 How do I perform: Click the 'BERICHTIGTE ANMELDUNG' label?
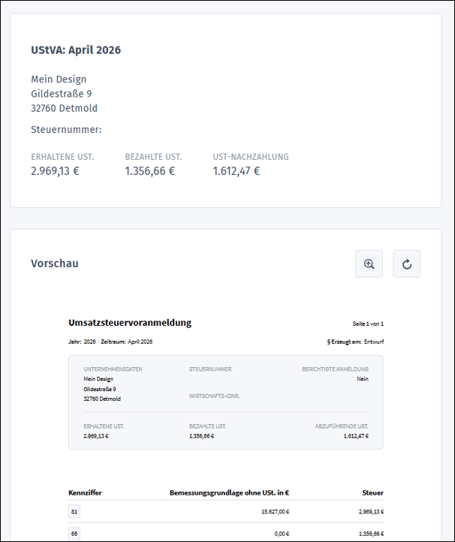[335, 369]
